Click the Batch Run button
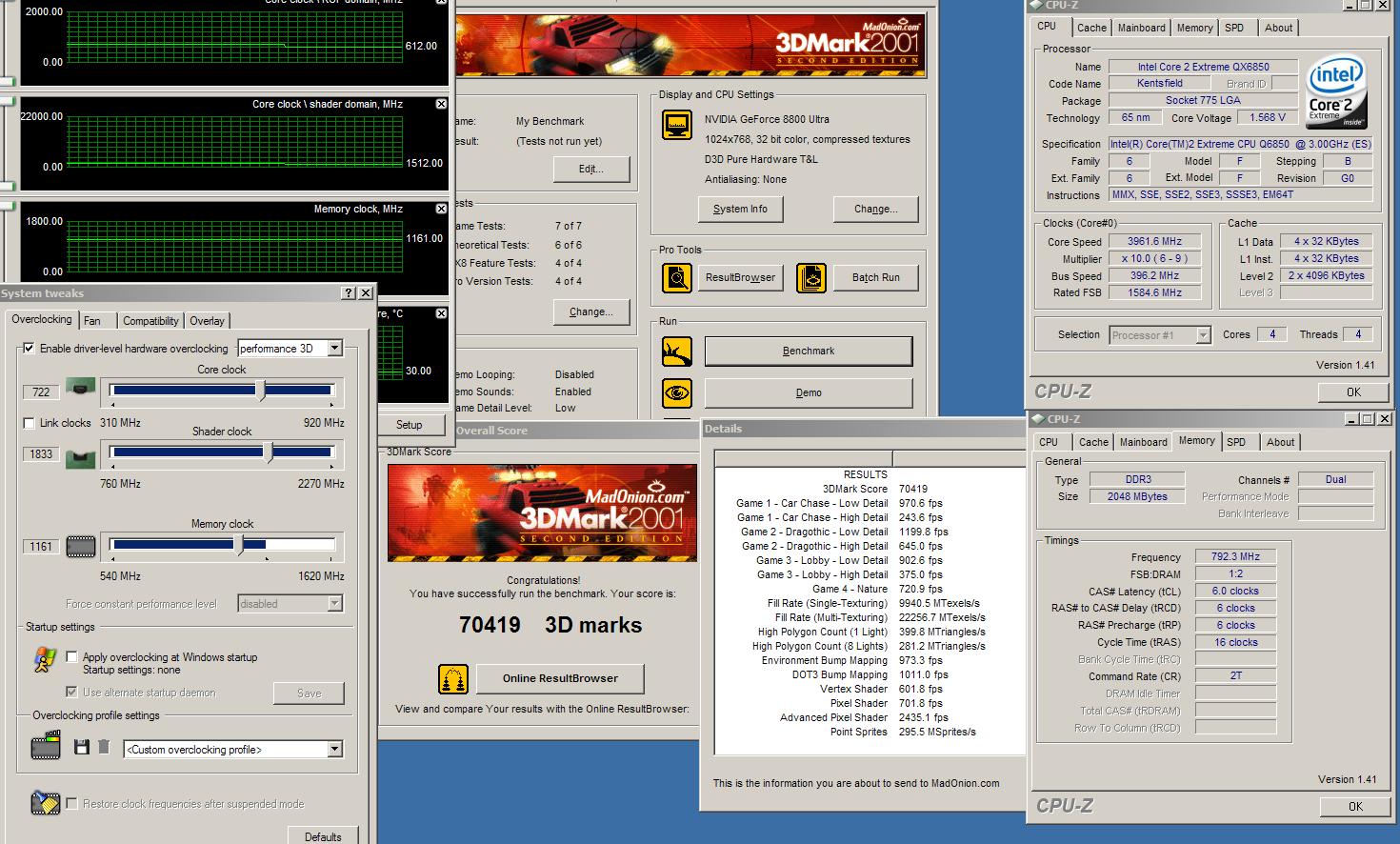Viewport: 1400px width, 844px height. (x=876, y=277)
